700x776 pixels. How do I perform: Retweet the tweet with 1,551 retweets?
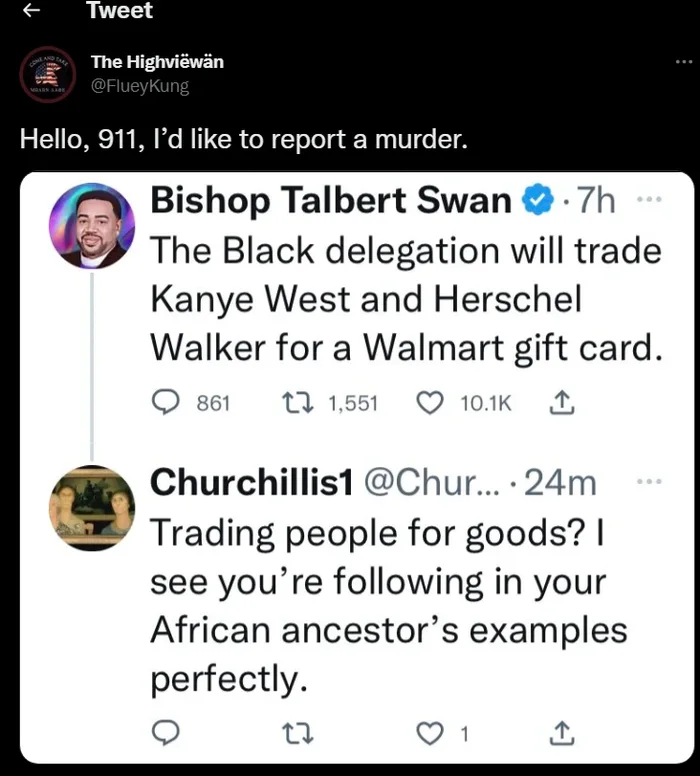298,402
